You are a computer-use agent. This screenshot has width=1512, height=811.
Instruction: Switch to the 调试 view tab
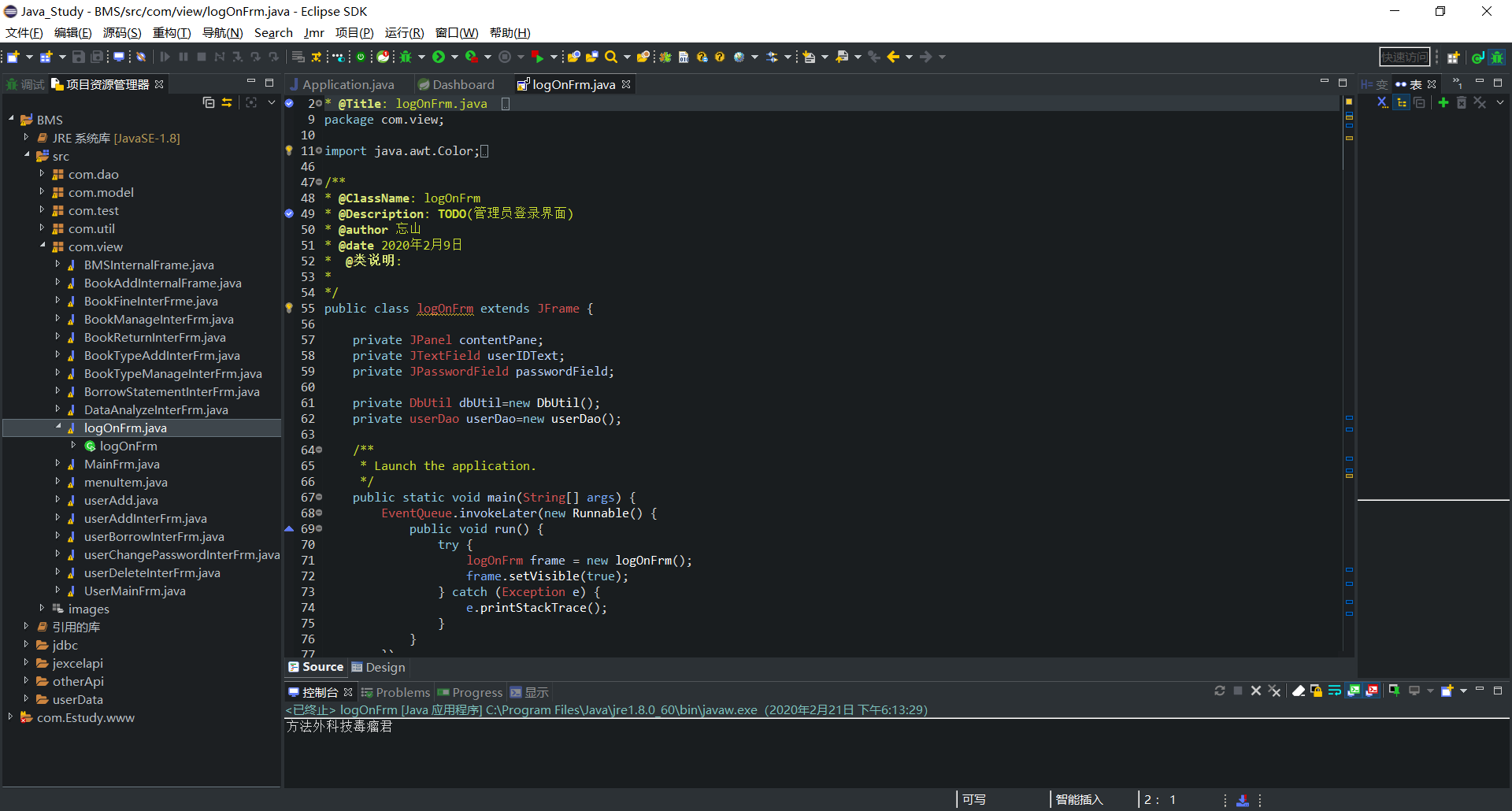[x=25, y=84]
